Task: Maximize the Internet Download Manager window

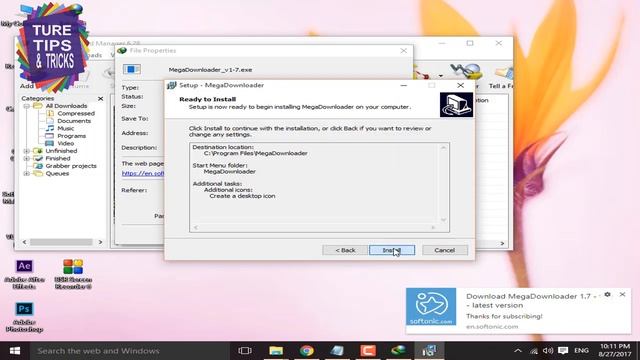Action: 470,43
